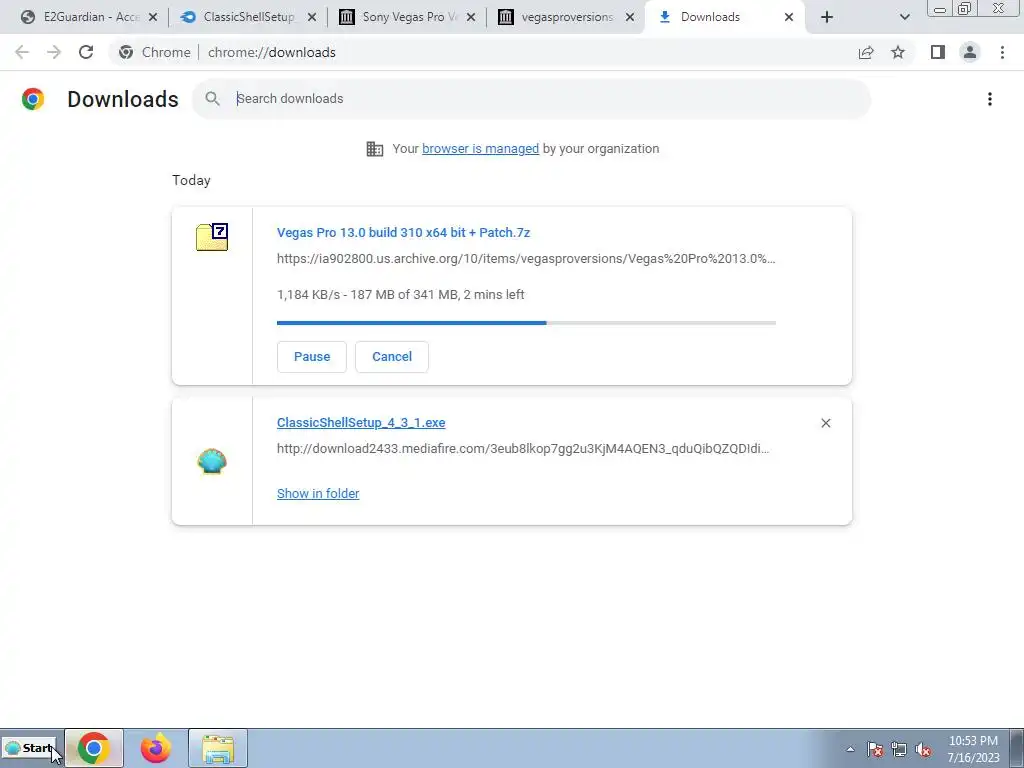Click the search magnifier icon

coord(212,99)
